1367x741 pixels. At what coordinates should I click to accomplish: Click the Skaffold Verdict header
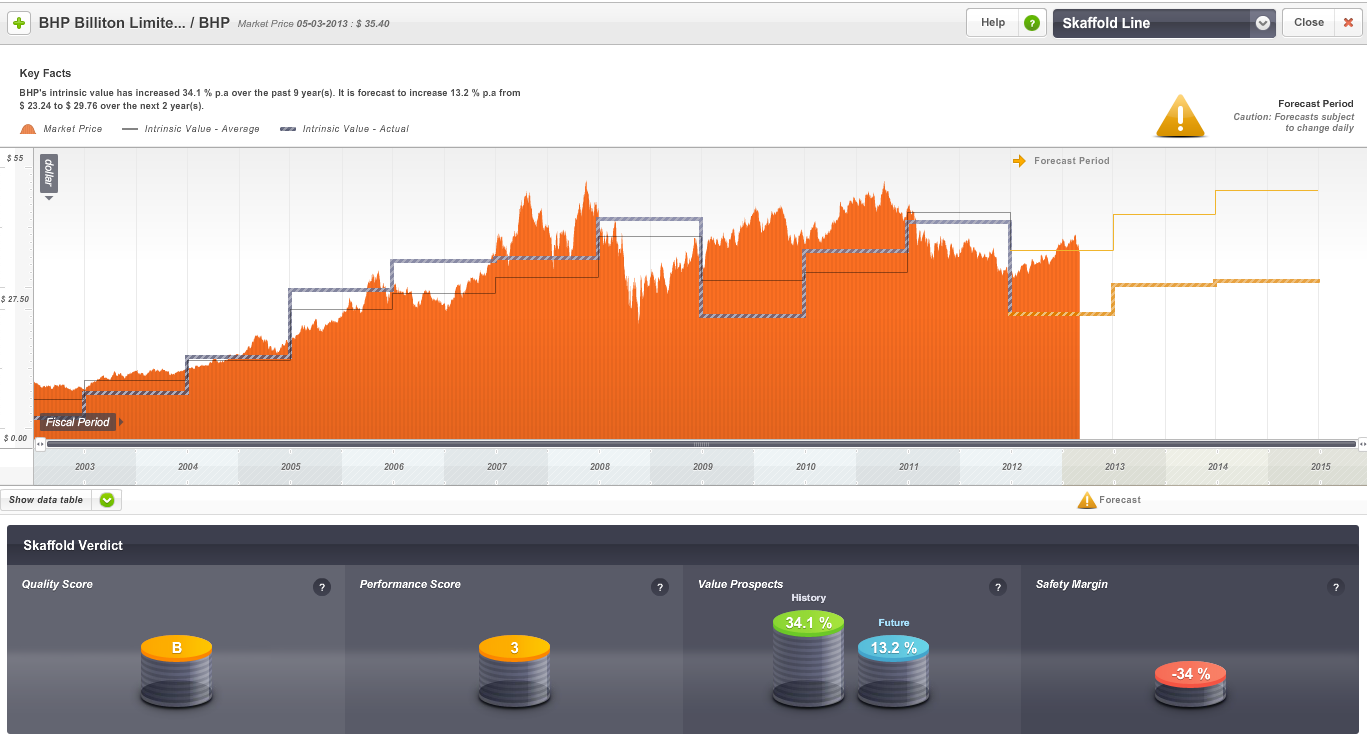[x=73, y=545]
